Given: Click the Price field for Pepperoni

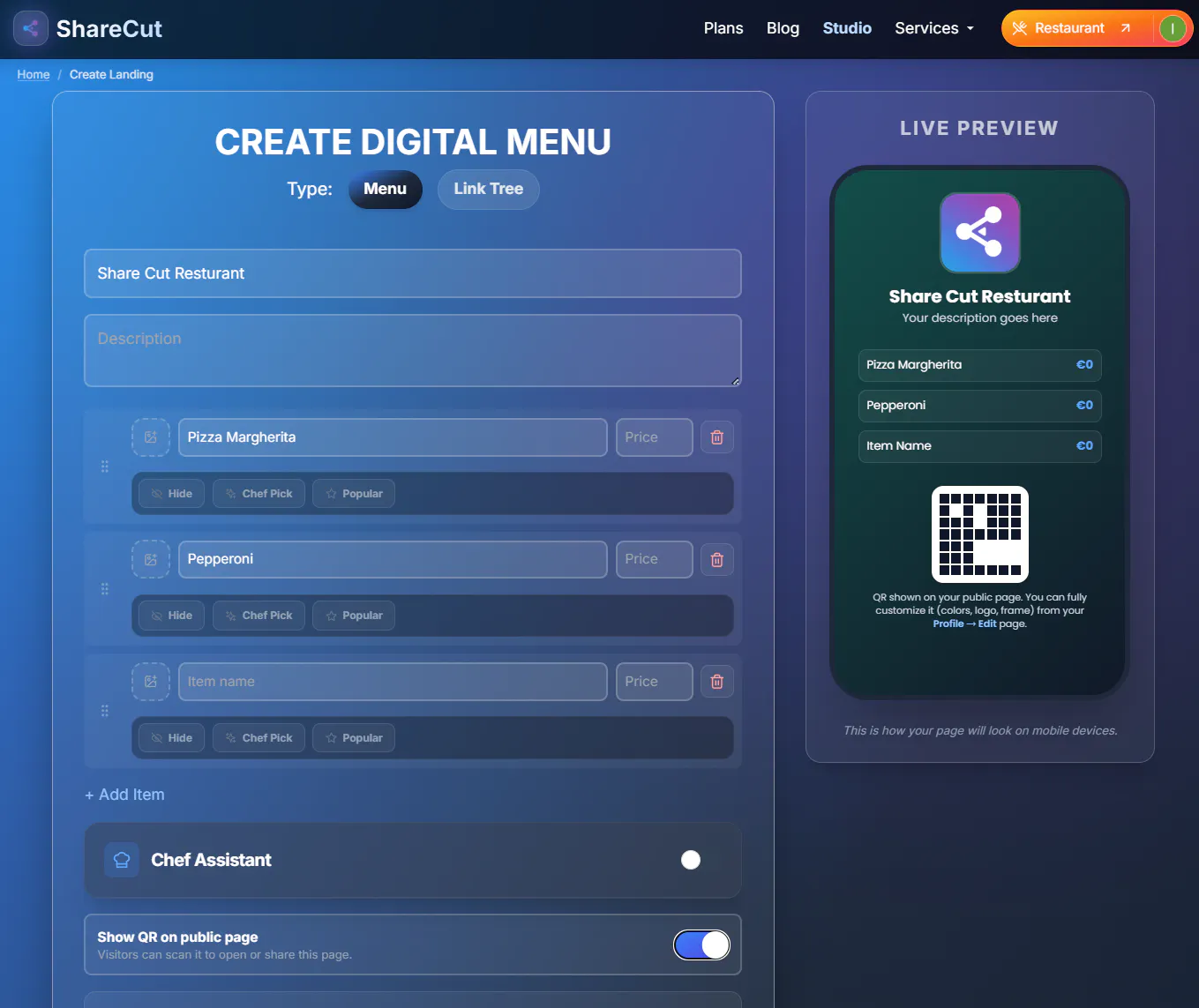Looking at the screenshot, I should tap(655, 559).
